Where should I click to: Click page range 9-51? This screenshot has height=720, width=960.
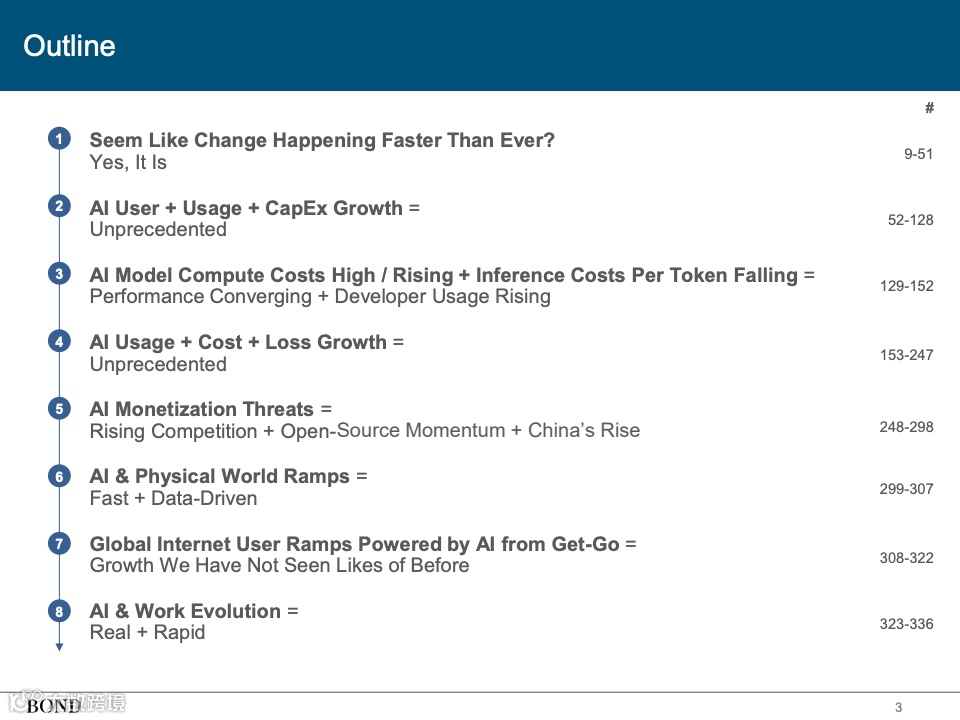pos(918,154)
